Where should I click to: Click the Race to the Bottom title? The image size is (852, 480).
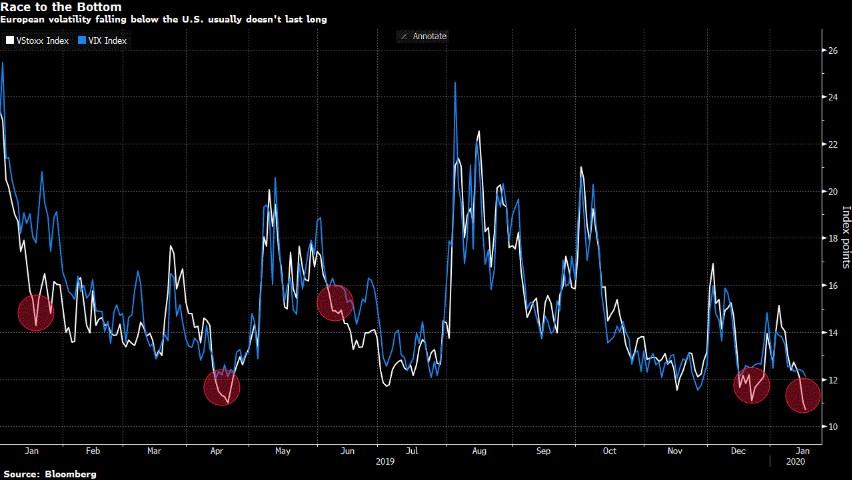[61, 7]
